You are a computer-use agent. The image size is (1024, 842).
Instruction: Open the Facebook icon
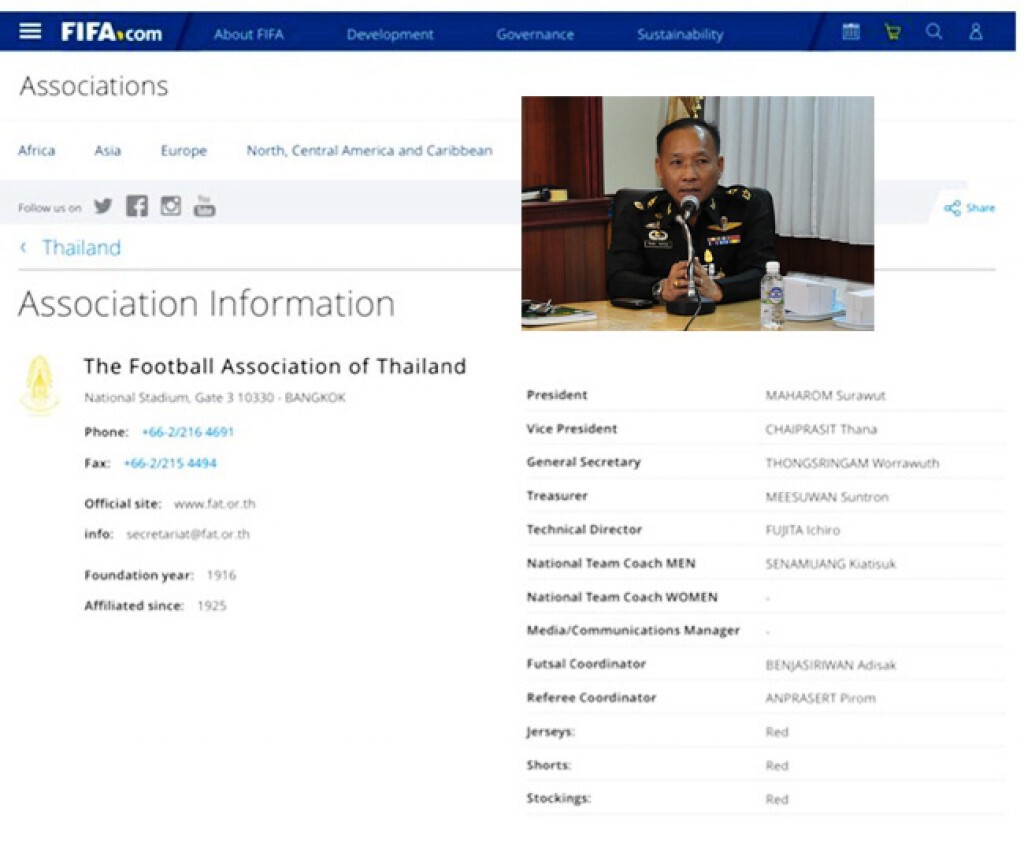pyautogui.click(x=136, y=206)
